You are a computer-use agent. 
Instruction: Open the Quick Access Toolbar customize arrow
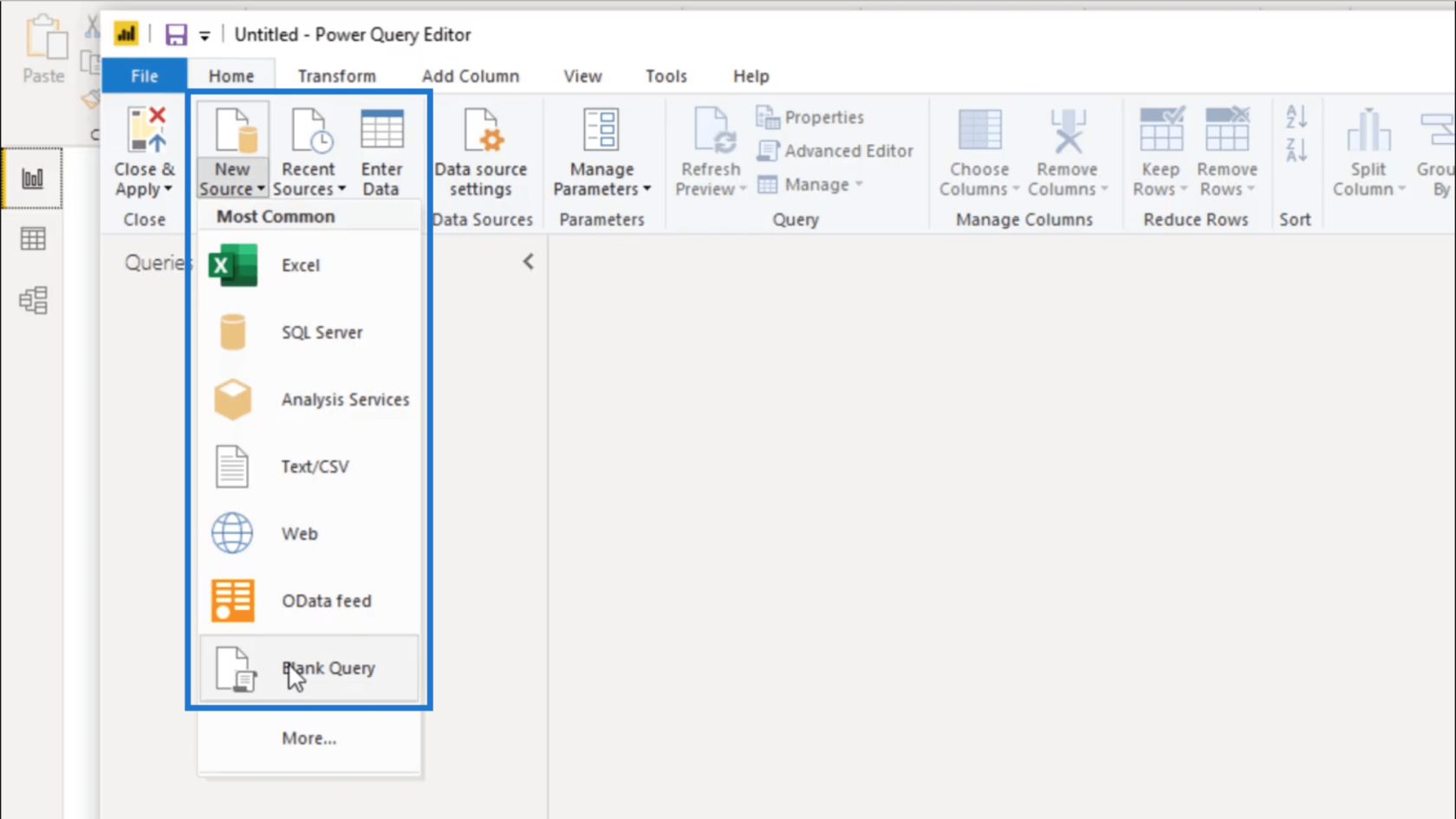click(205, 36)
